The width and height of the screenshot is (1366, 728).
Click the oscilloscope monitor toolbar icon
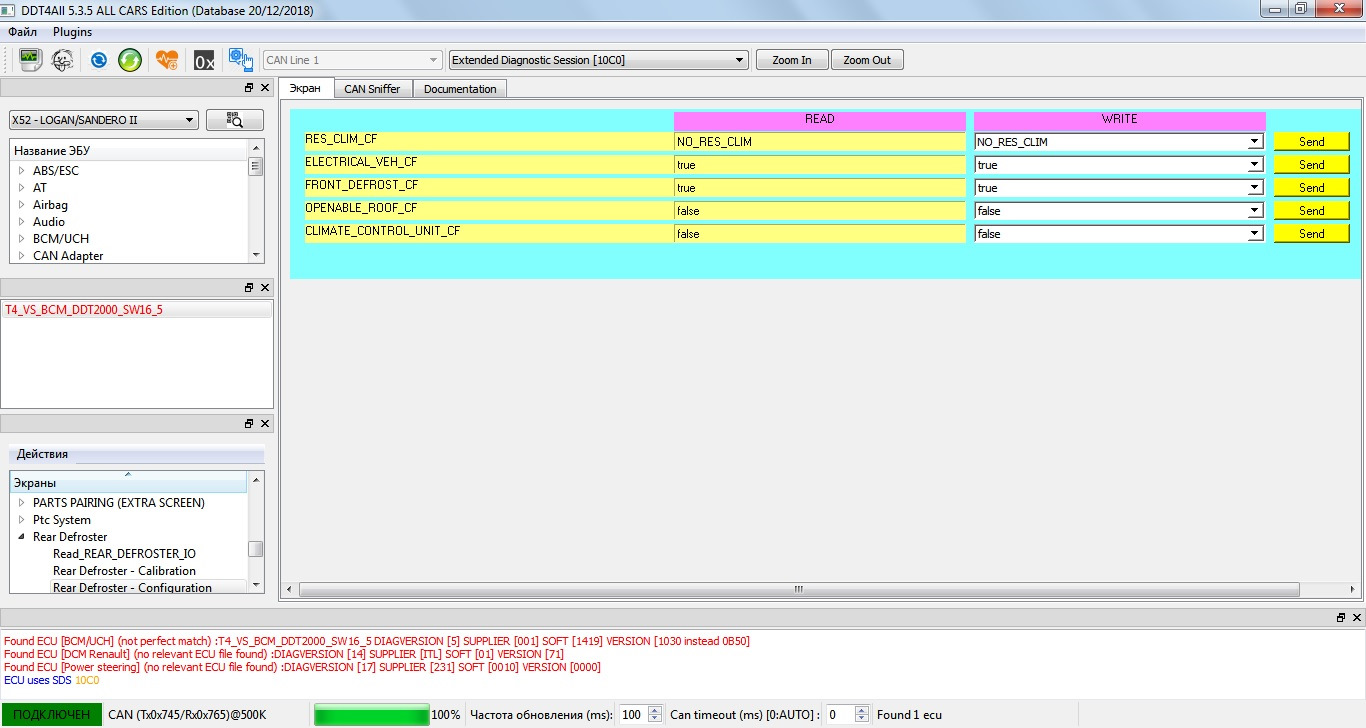[30, 60]
